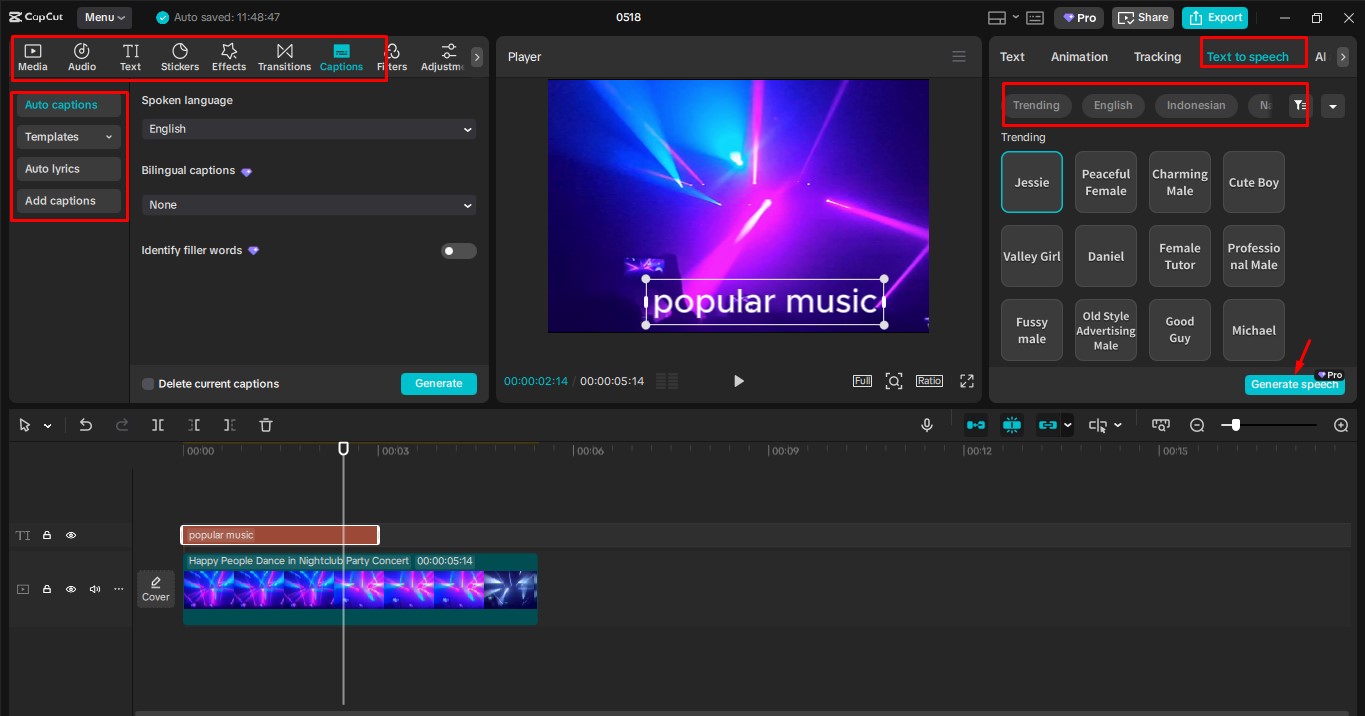1365x716 pixels.
Task: Expand the Bilingual captions dropdown
Action: point(307,204)
